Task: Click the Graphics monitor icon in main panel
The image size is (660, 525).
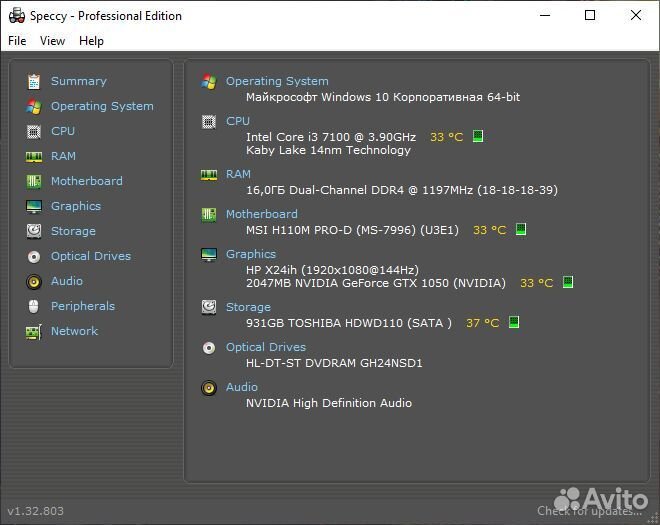Action: coord(209,255)
